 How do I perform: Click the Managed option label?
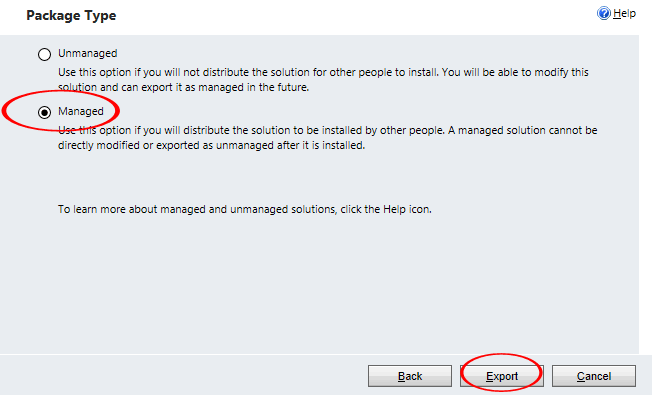(81, 111)
